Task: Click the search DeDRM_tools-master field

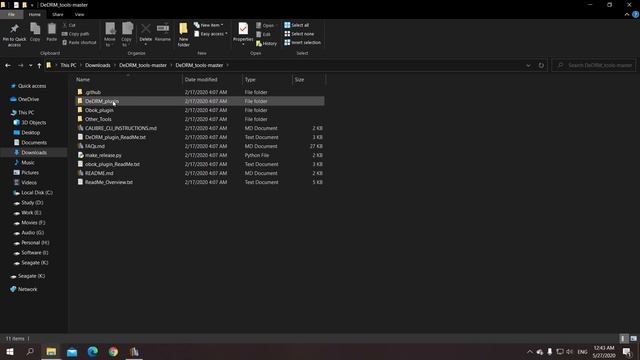Action: (x=593, y=65)
